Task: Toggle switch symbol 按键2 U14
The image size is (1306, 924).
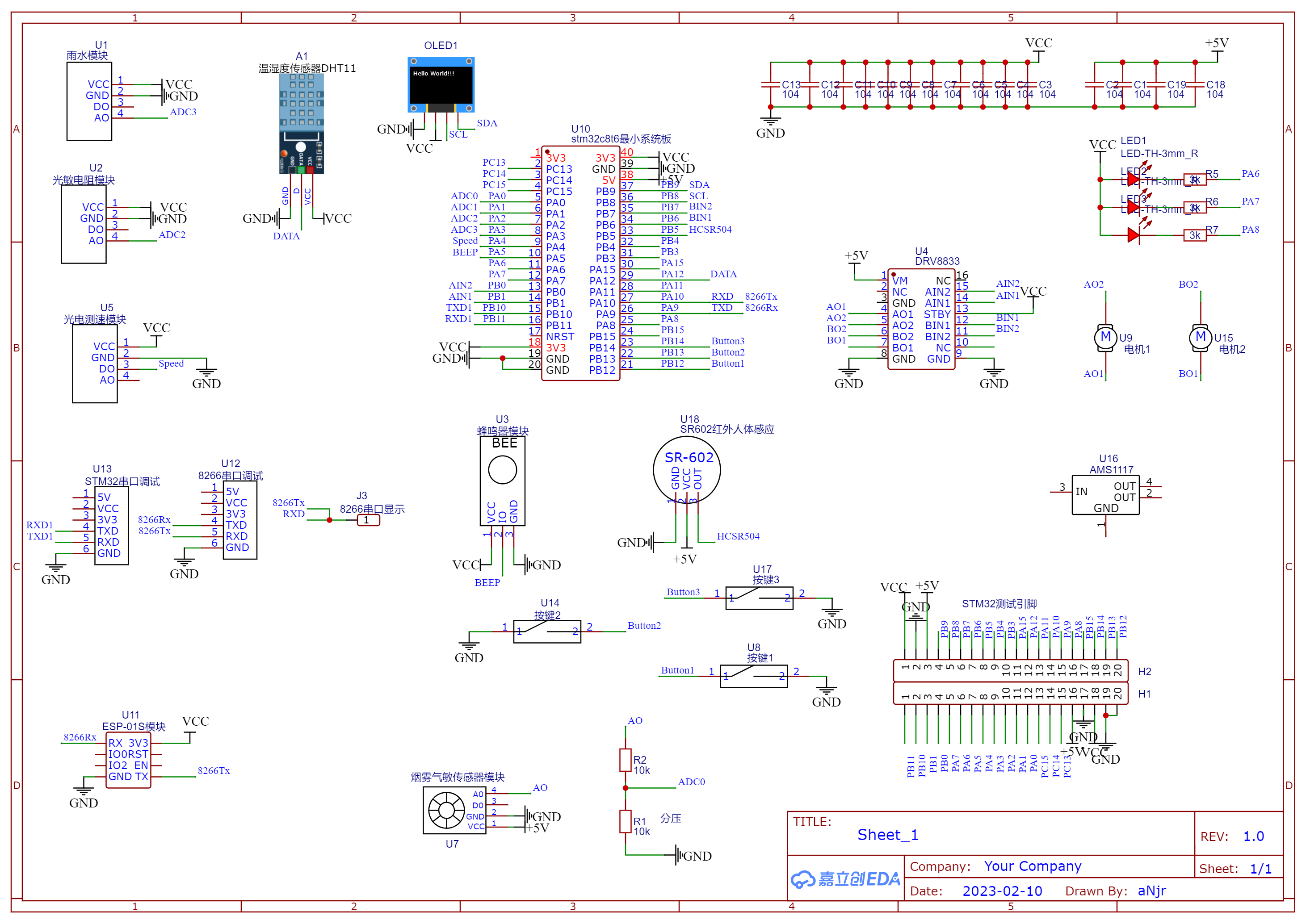Action: (546, 631)
